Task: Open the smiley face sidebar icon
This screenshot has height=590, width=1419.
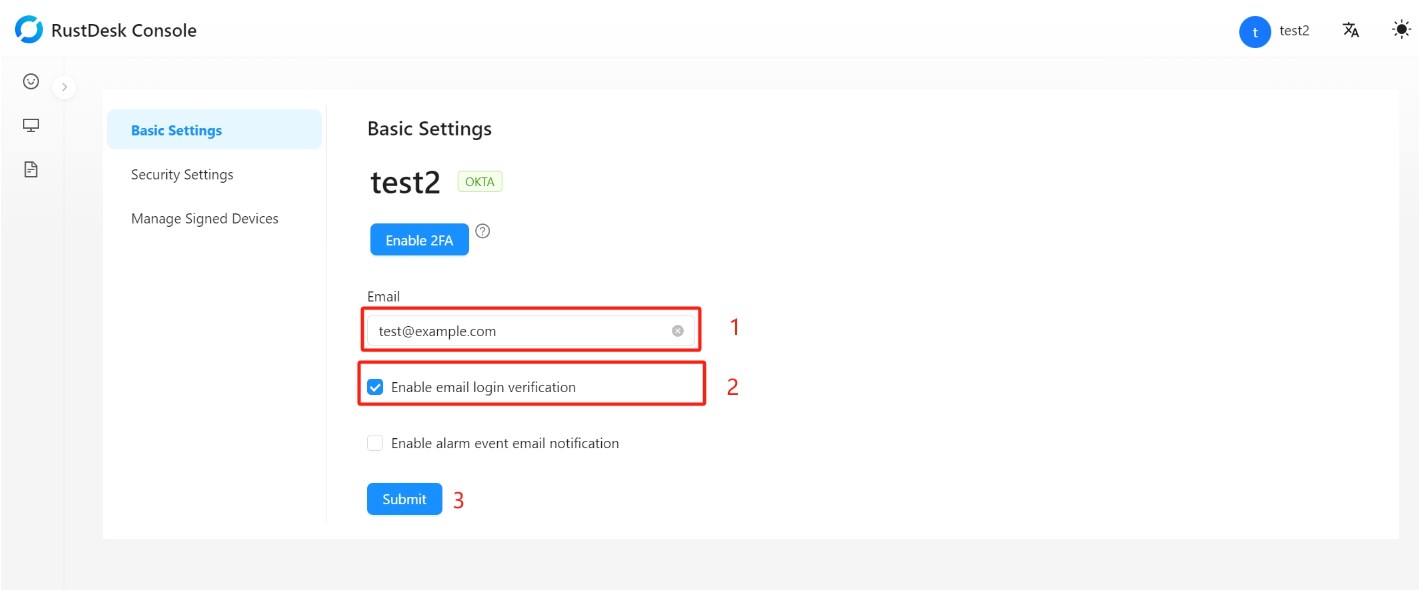Action: tap(31, 81)
